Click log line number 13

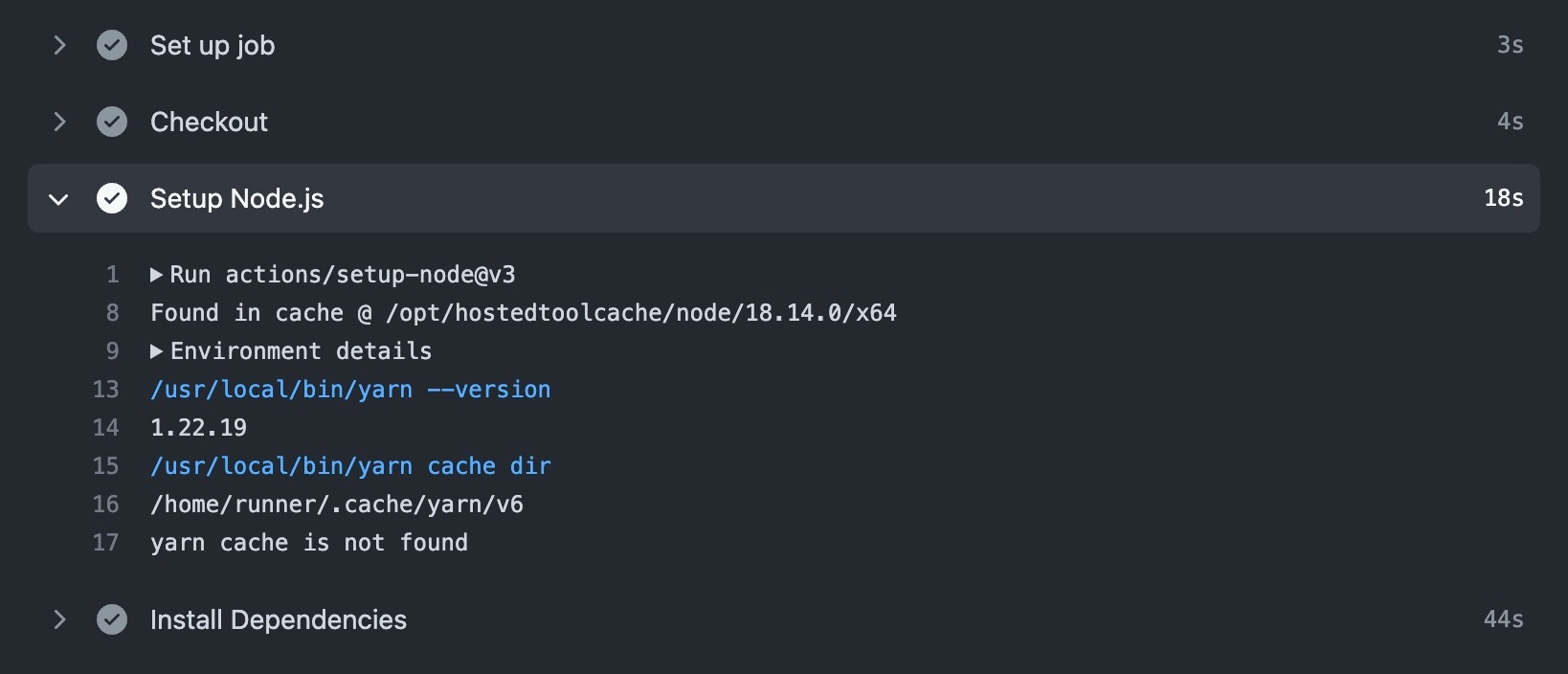(x=105, y=390)
